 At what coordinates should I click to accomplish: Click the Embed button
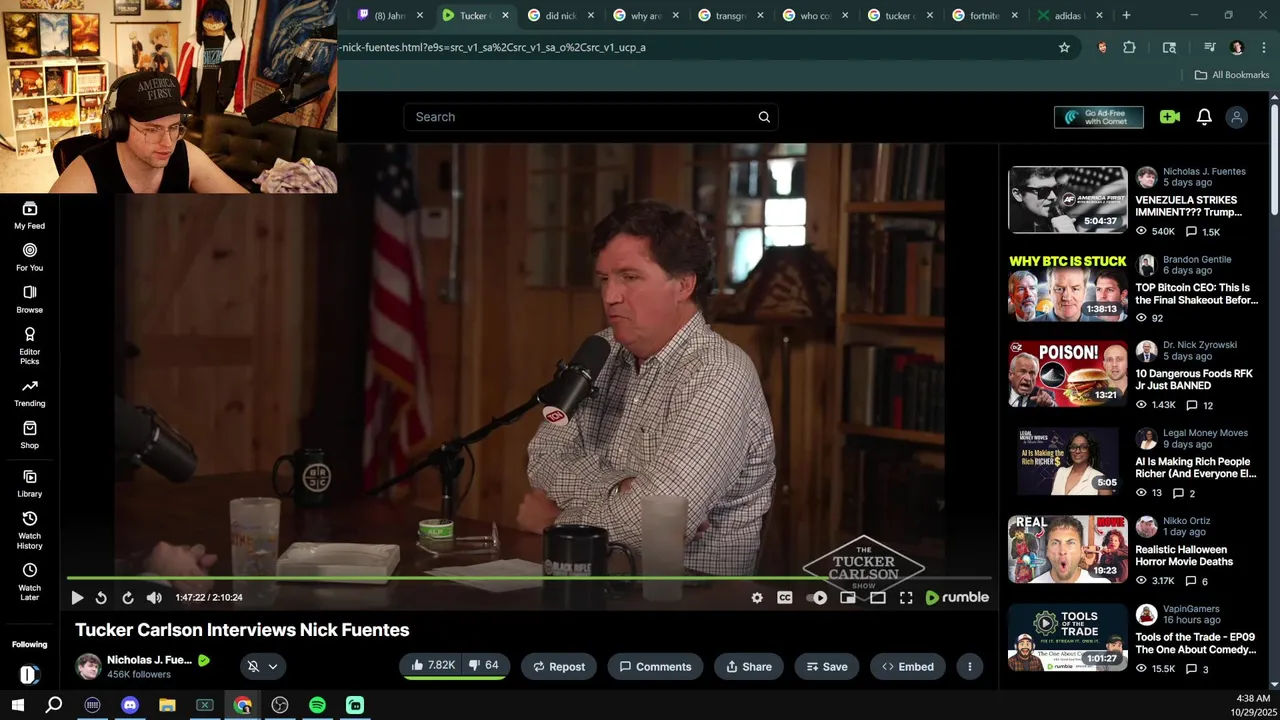[907, 667]
